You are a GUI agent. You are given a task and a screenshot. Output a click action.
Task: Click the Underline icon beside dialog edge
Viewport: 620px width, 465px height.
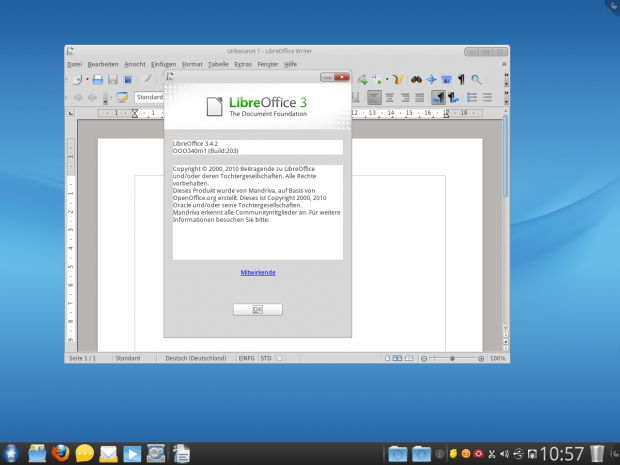pyautogui.click(x=355, y=97)
